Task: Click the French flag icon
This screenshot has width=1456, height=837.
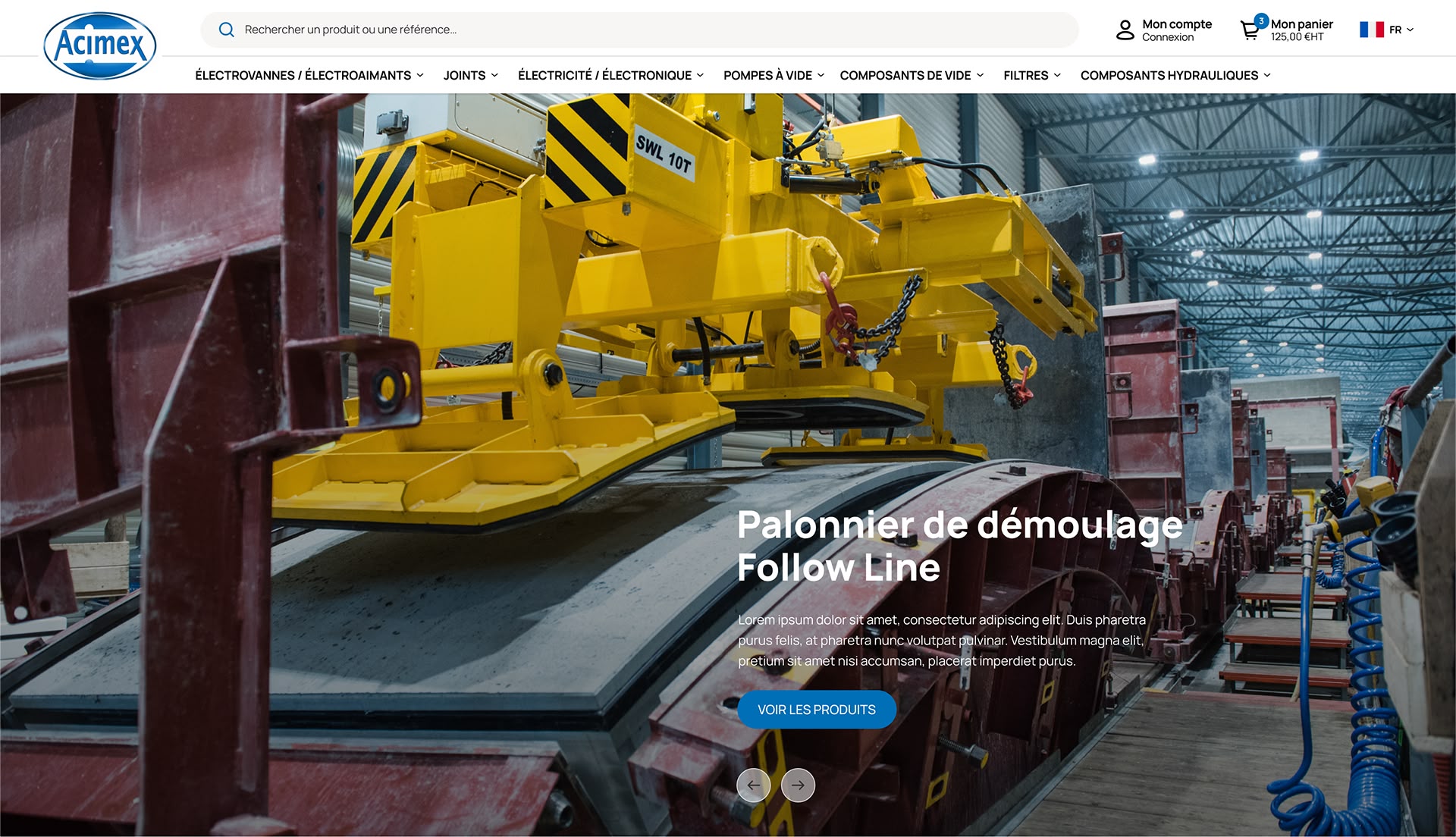Action: [1371, 30]
